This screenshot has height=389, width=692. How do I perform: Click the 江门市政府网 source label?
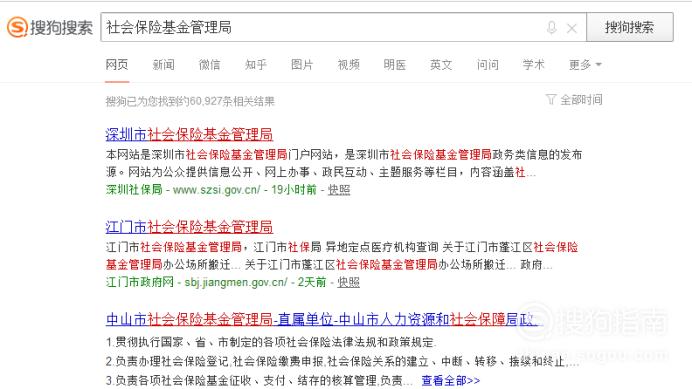tap(140, 282)
